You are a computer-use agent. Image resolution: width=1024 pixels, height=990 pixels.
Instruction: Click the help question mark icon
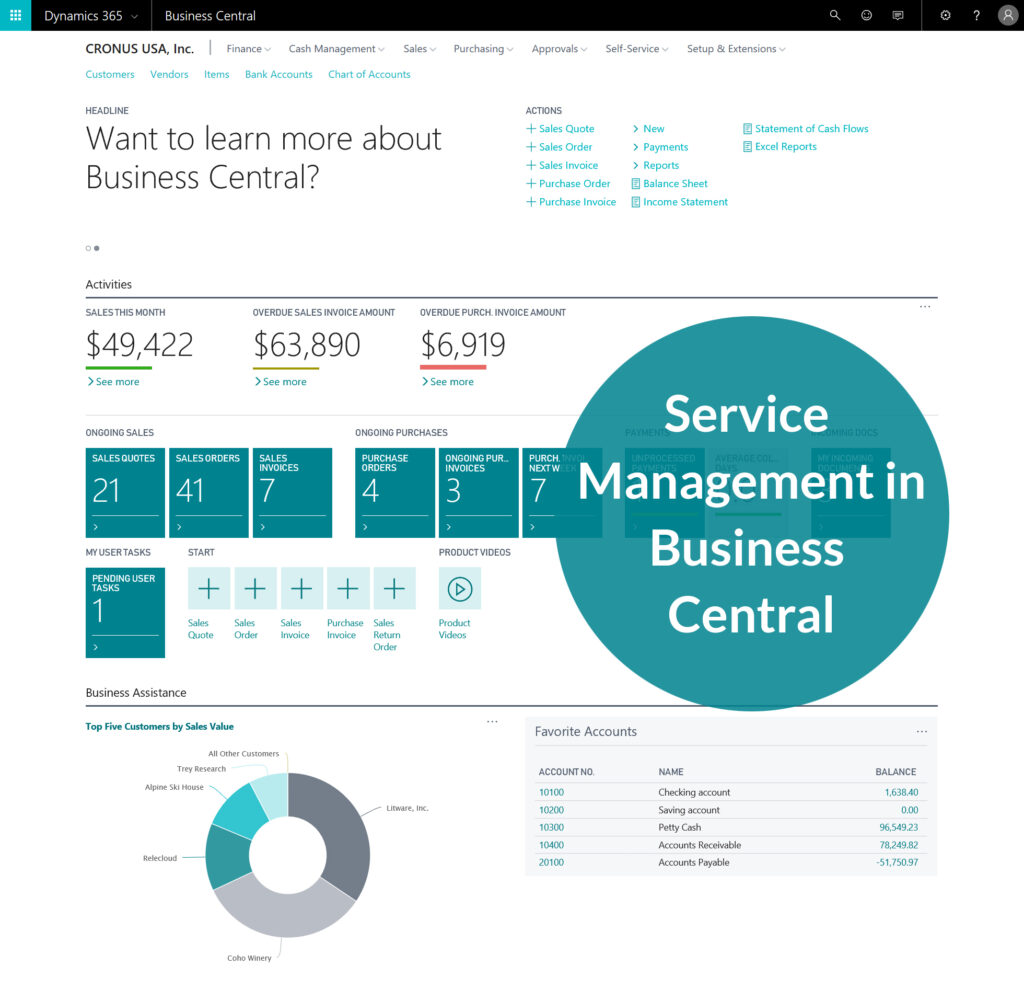point(976,15)
